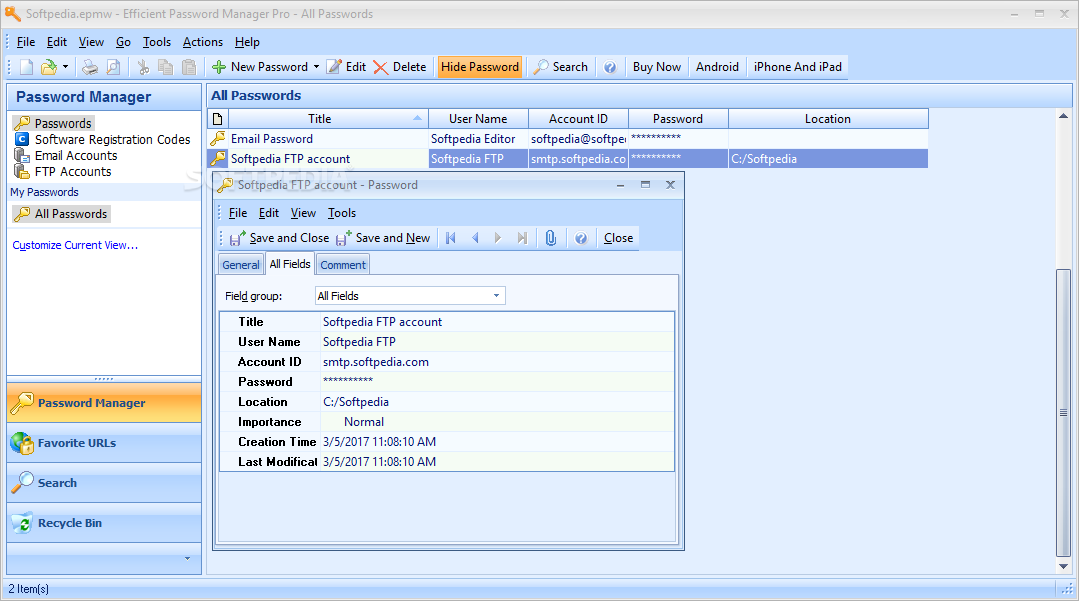Screen dimensions: 1079x601
Task: Open the Password Manager navigation panel
Action: [x=104, y=403]
